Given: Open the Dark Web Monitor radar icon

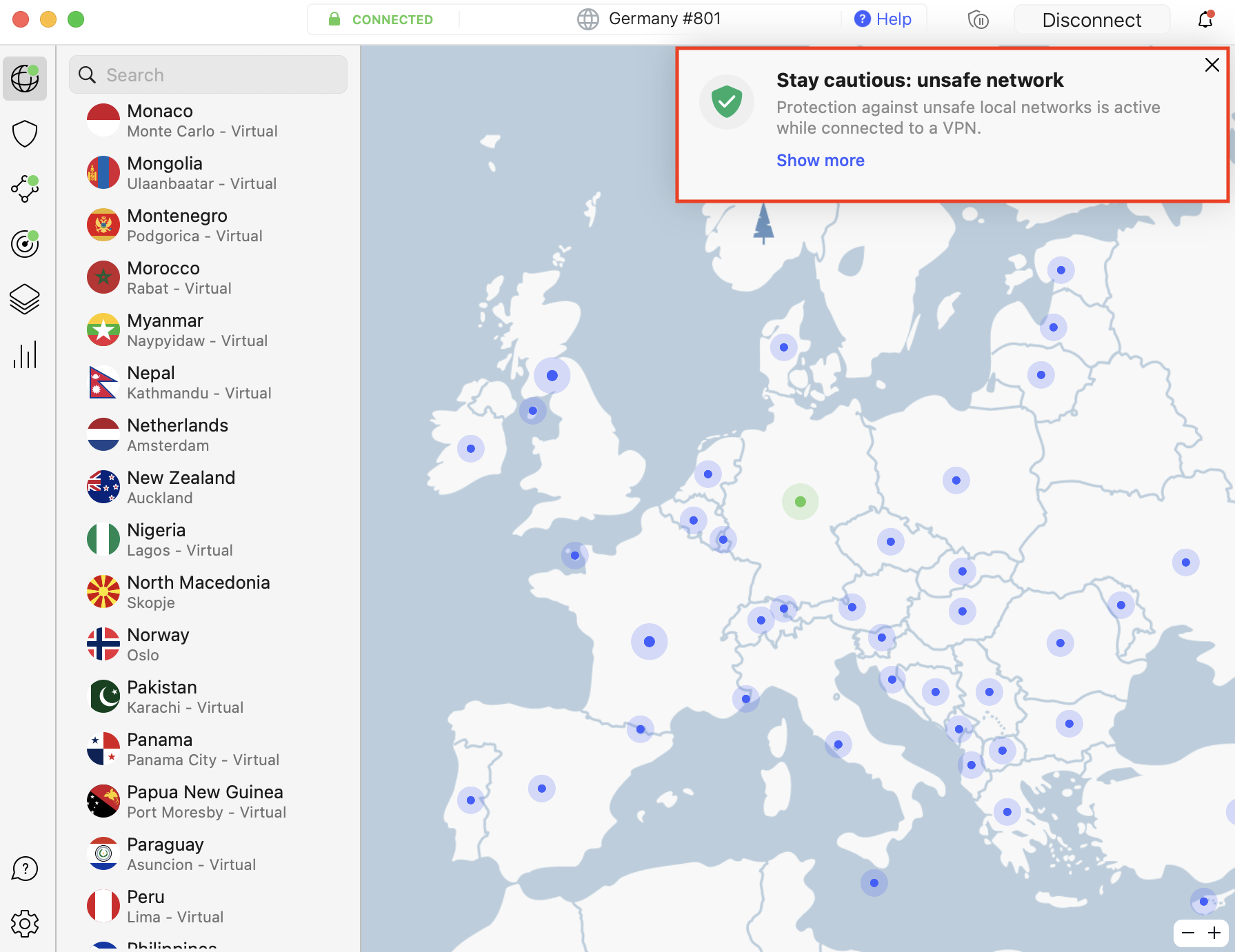Looking at the screenshot, I should pos(25,244).
